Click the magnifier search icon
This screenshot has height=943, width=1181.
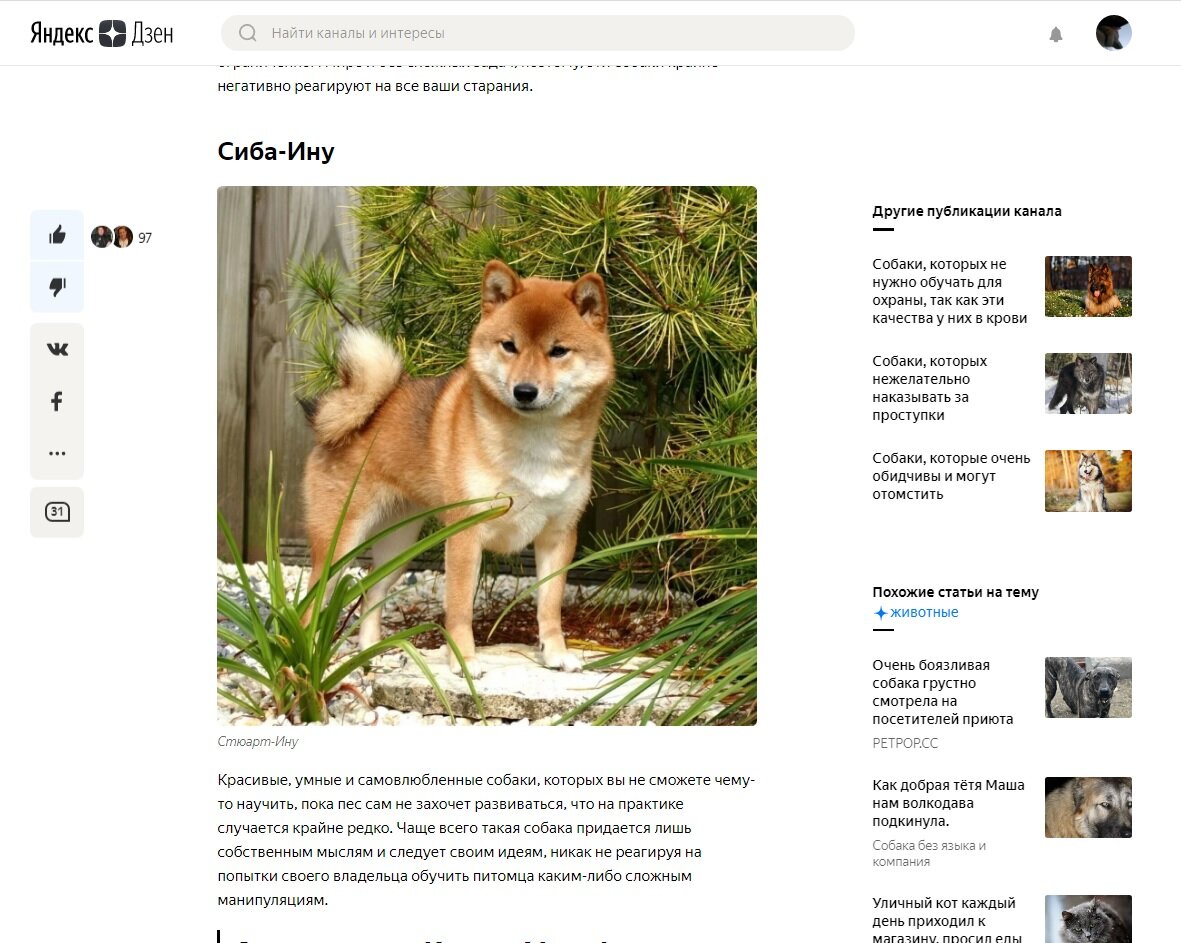(247, 33)
